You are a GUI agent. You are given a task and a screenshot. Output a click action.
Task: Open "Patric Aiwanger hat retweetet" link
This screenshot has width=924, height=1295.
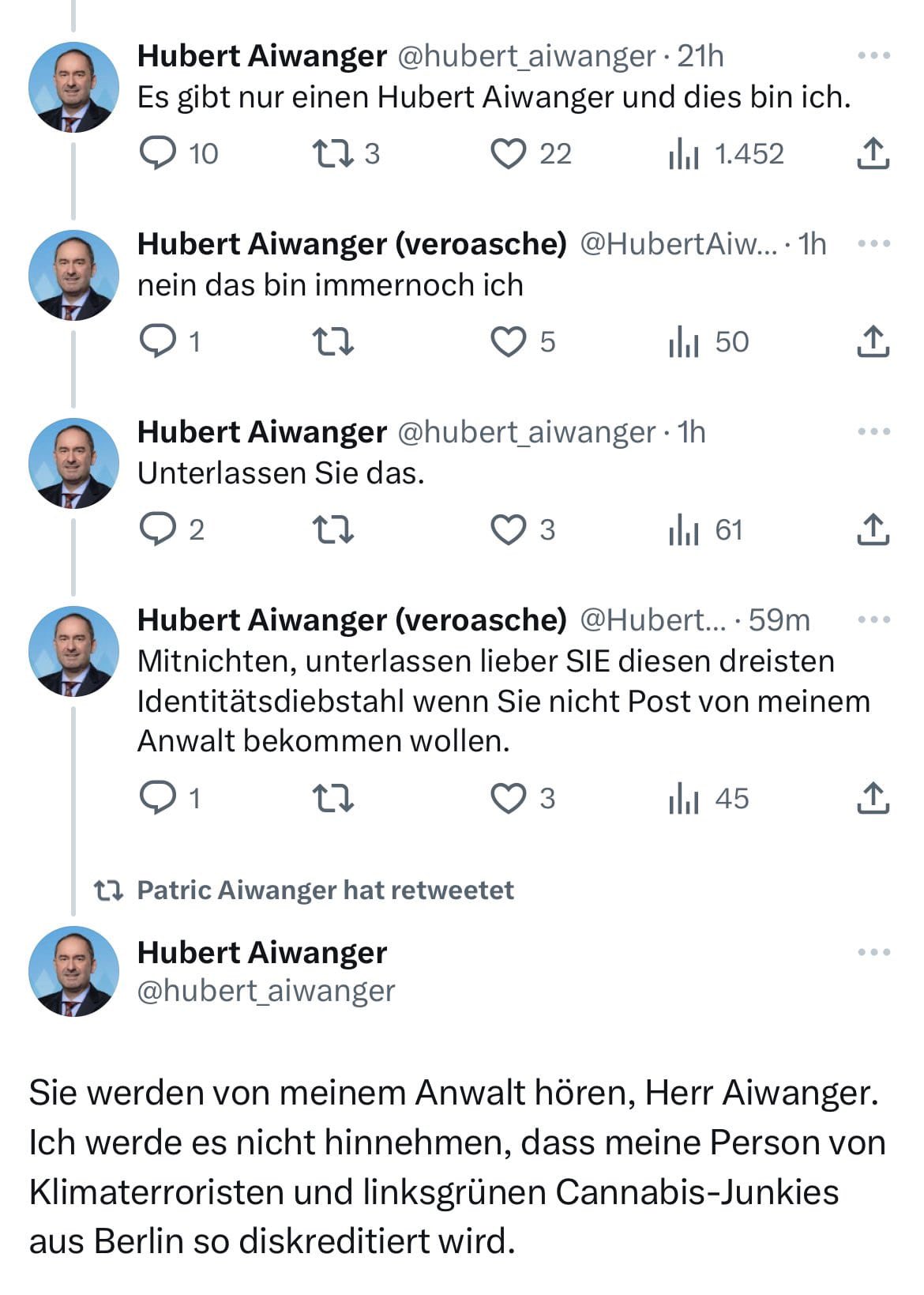(x=325, y=890)
